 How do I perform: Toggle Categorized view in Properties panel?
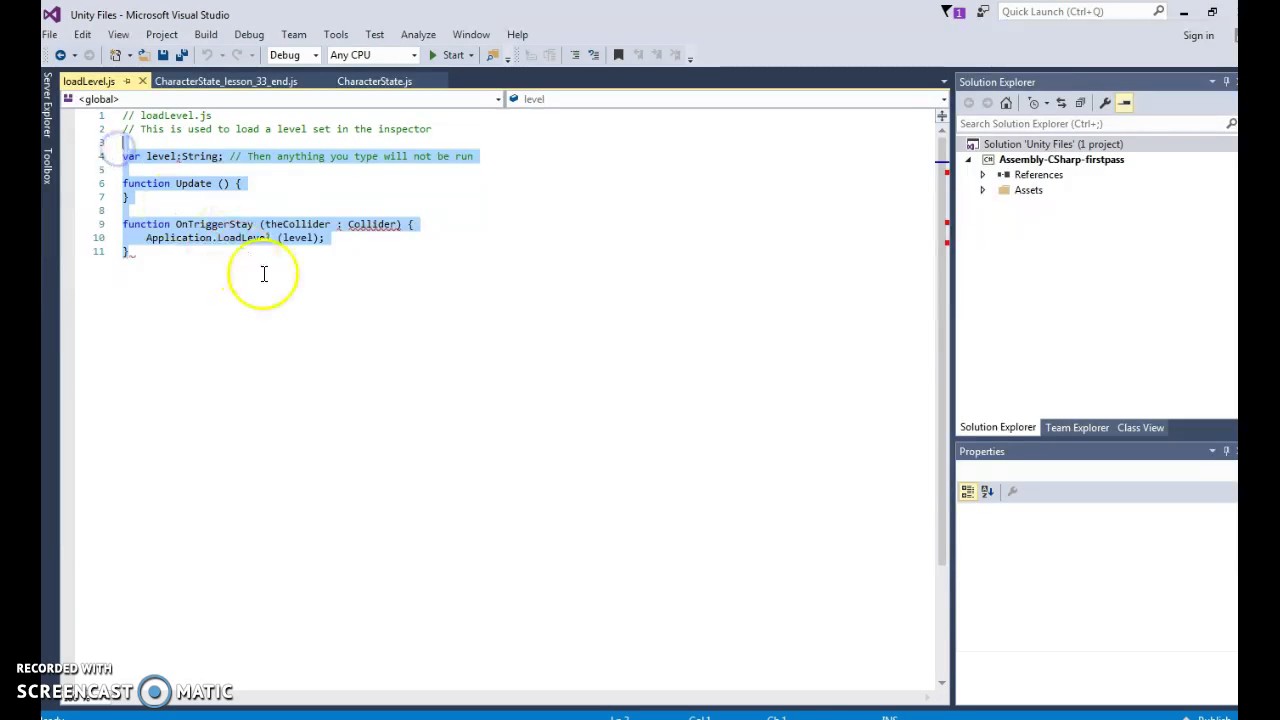[967, 491]
